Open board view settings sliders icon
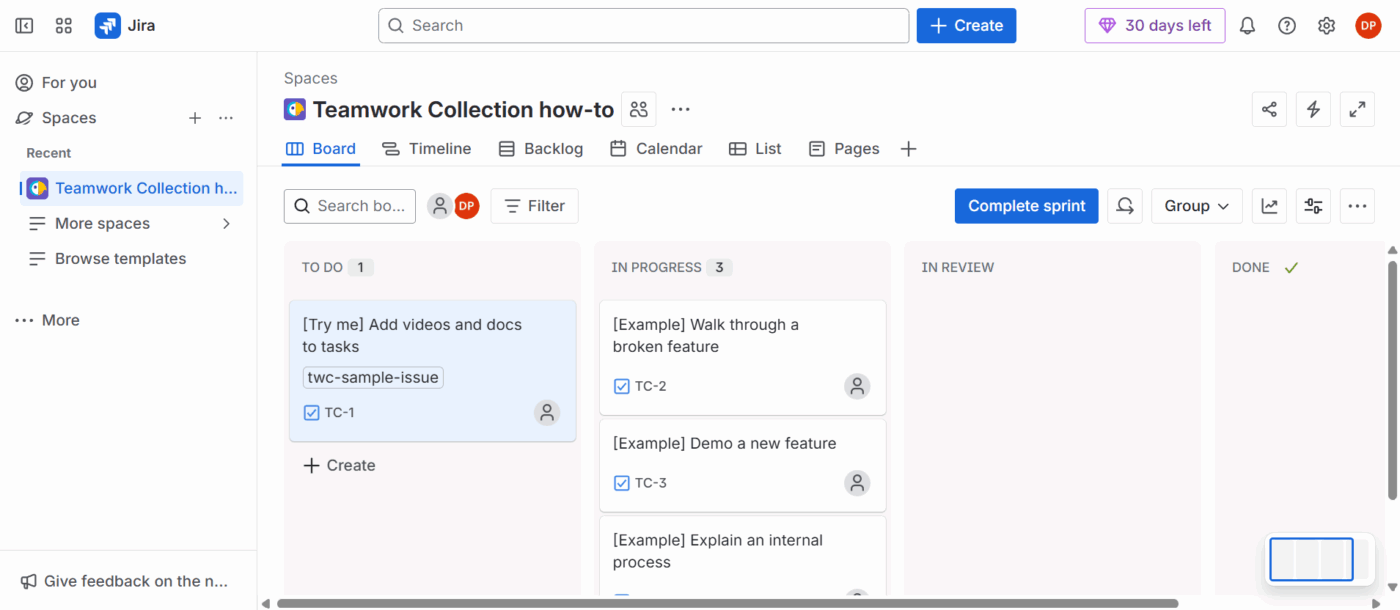Screen dimensions: 1400x610 pos(1313,206)
